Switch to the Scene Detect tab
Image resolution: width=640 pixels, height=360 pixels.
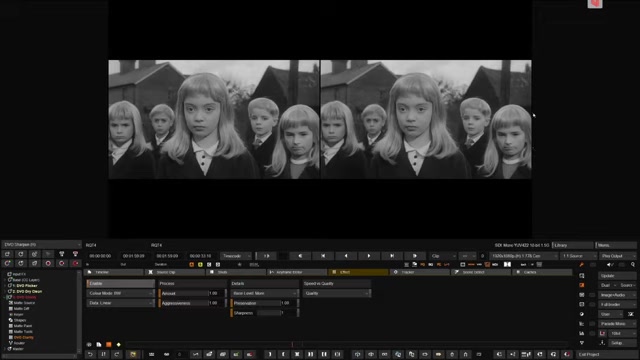(x=481, y=272)
